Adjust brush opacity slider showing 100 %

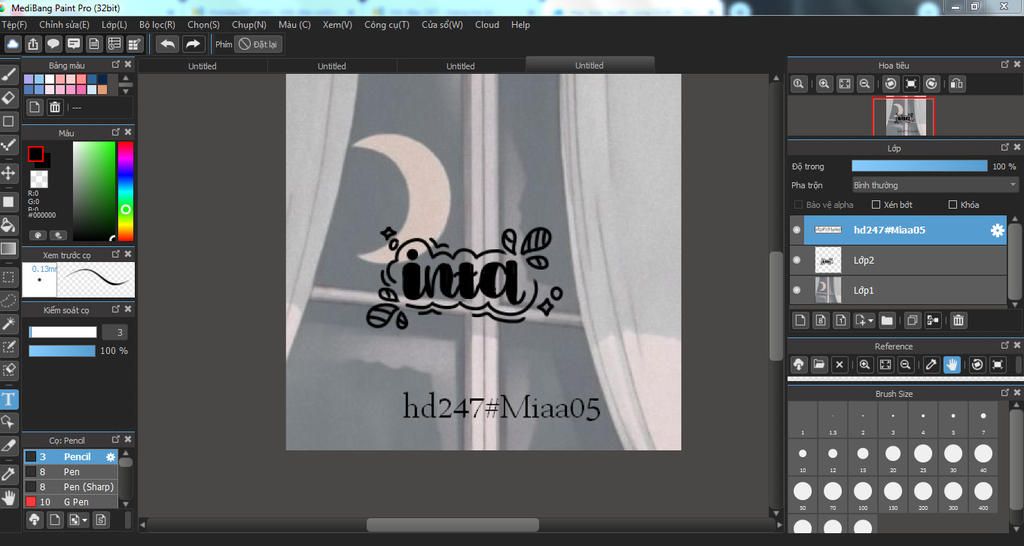[x=62, y=351]
